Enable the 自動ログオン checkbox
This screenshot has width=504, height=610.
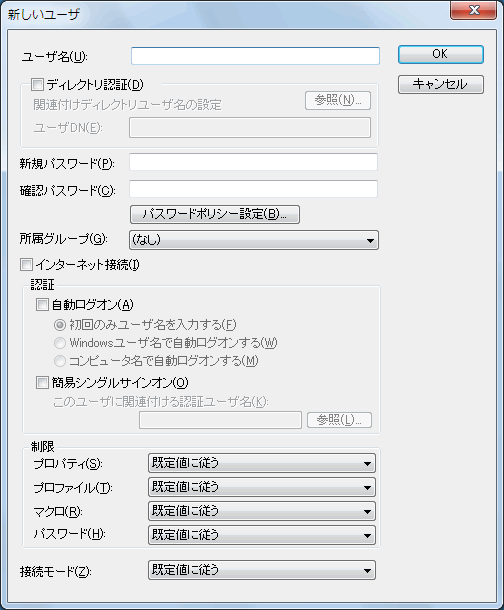42,305
